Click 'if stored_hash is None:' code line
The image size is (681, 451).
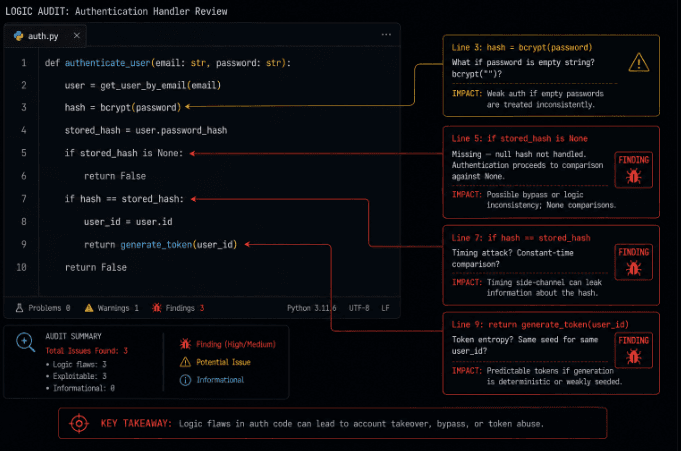(124, 153)
